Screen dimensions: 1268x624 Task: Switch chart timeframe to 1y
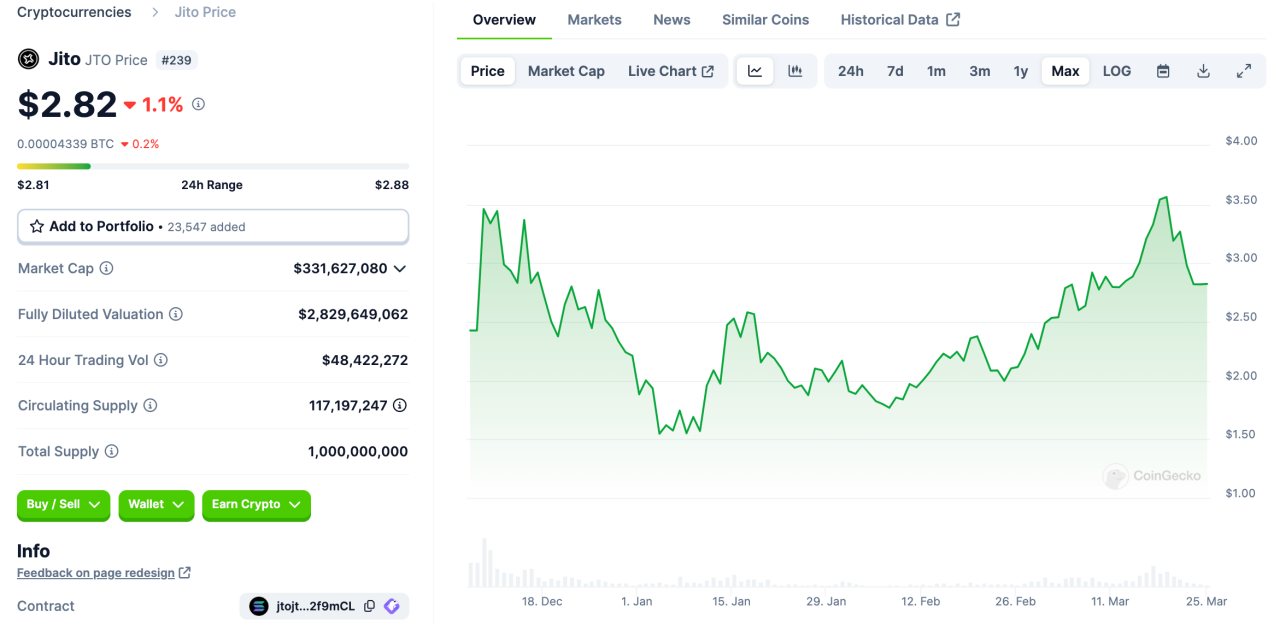coord(1021,71)
